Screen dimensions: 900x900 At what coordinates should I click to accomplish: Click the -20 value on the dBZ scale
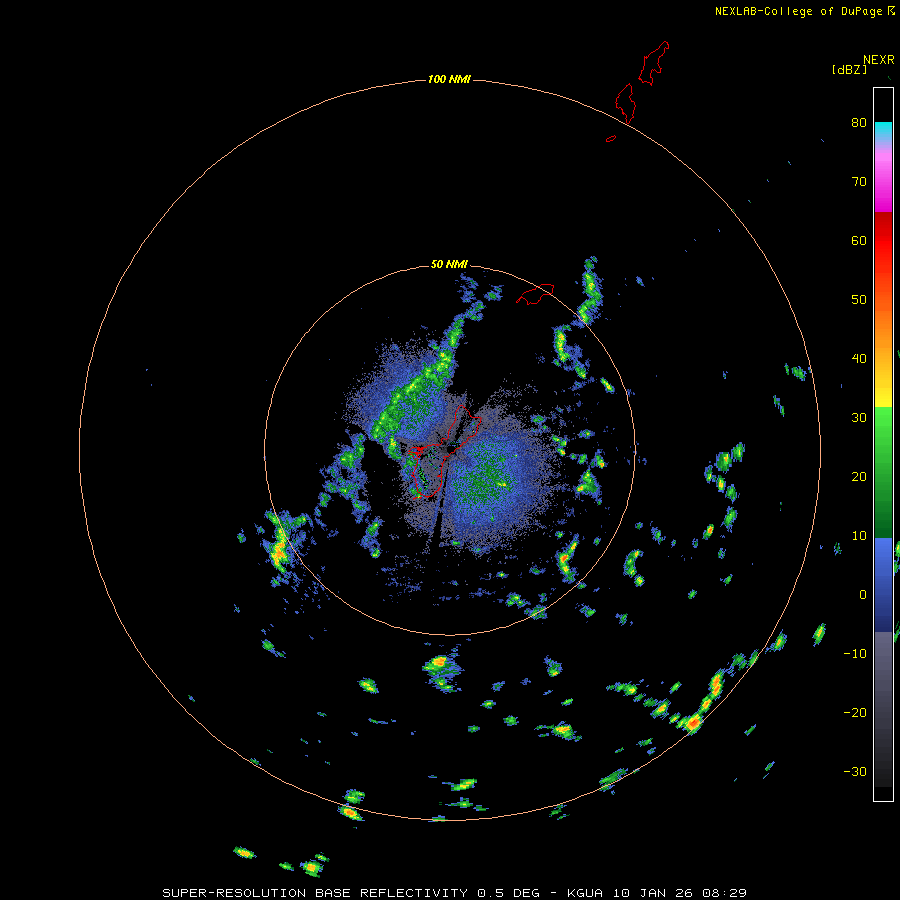[x=855, y=712]
